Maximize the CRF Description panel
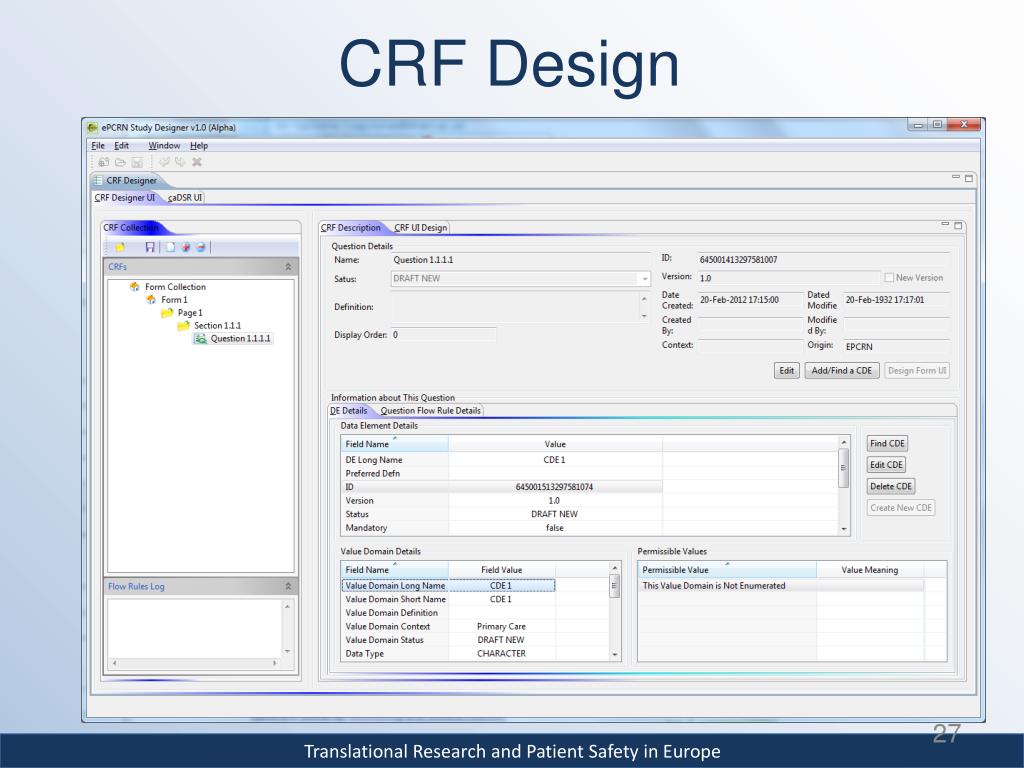1024x768 pixels. (x=958, y=226)
